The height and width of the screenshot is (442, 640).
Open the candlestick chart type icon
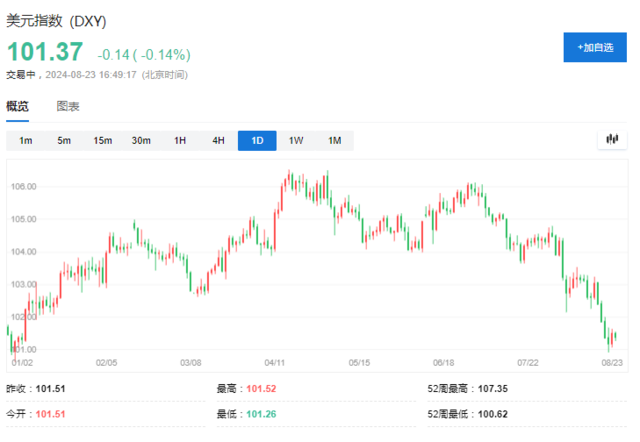click(612, 141)
